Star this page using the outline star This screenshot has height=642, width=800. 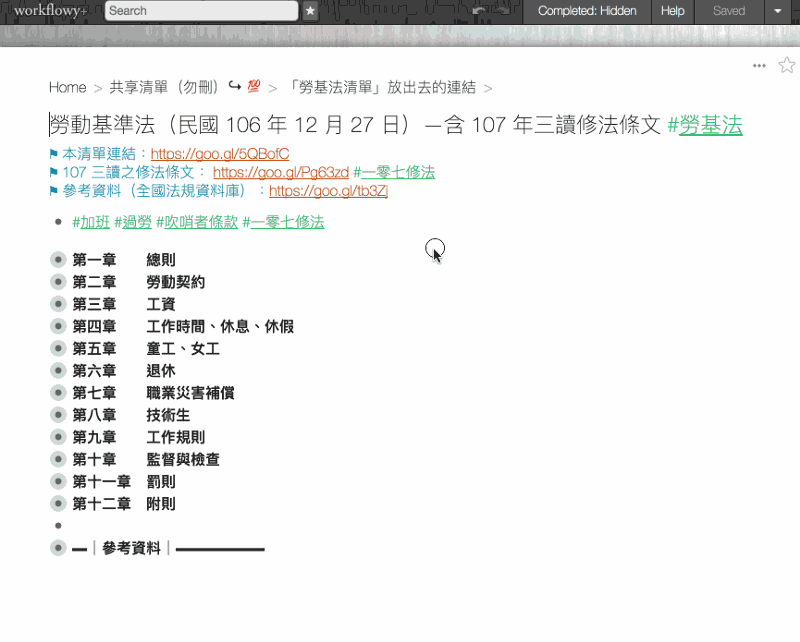click(786, 66)
